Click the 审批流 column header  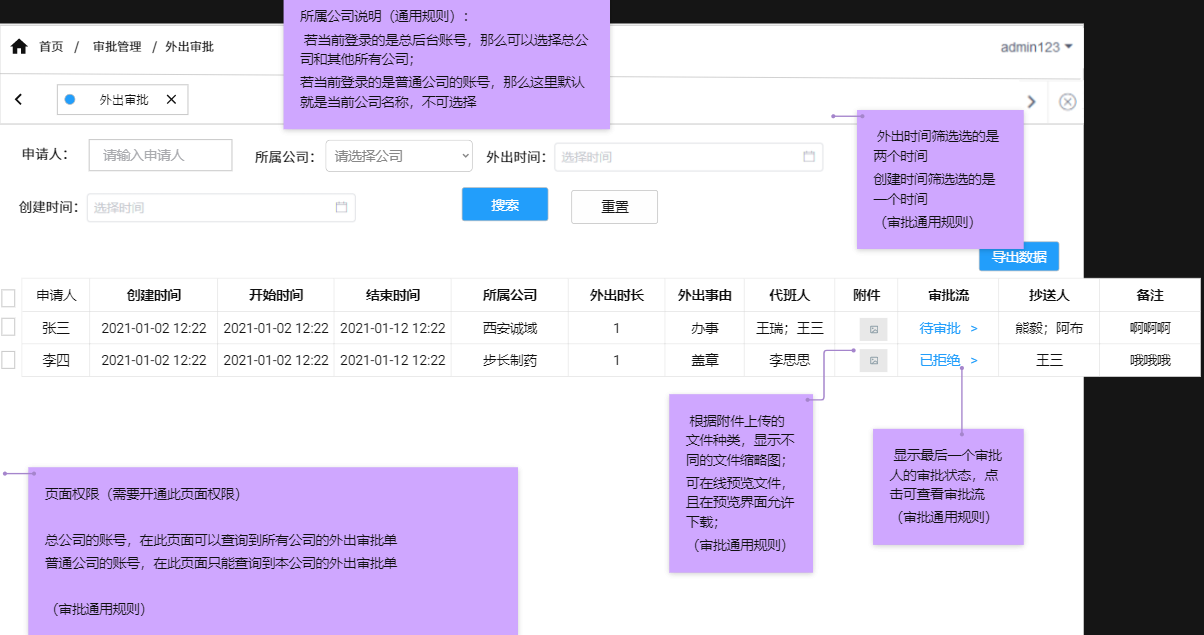click(x=949, y=295)
